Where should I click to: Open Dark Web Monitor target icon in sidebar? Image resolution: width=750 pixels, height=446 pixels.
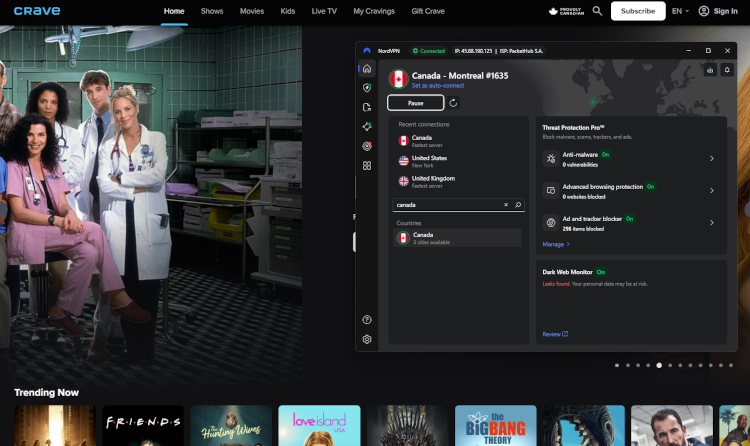point(367,146)
